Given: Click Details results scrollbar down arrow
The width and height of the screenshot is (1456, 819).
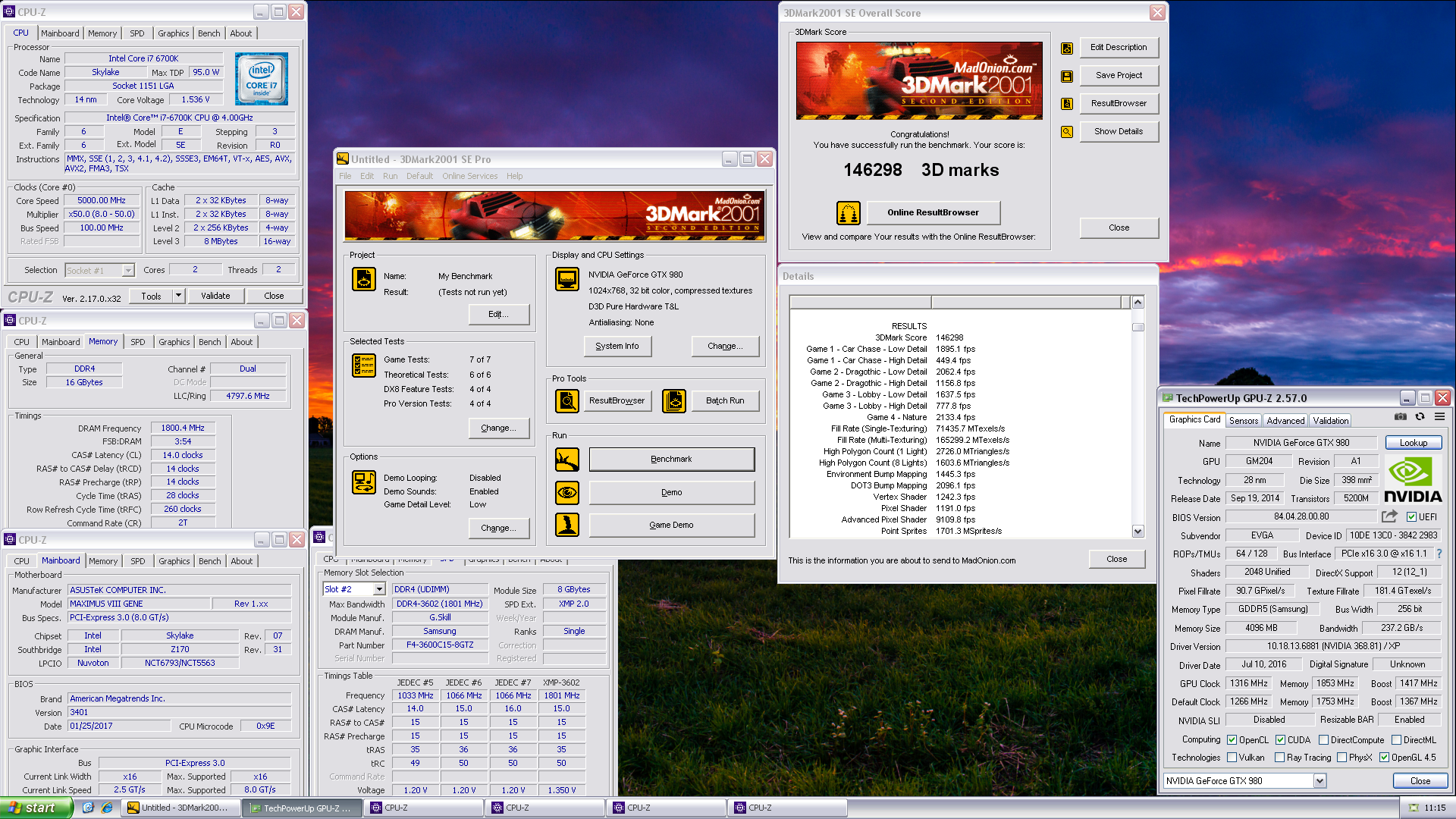Looking at the screenshot, I should click(x=1137, y=532).
